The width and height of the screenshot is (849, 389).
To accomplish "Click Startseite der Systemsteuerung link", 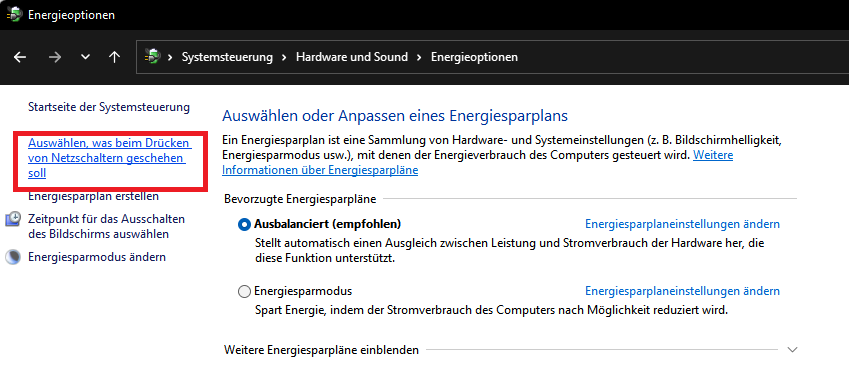I will pyautogui.click(x=109, y=107).
